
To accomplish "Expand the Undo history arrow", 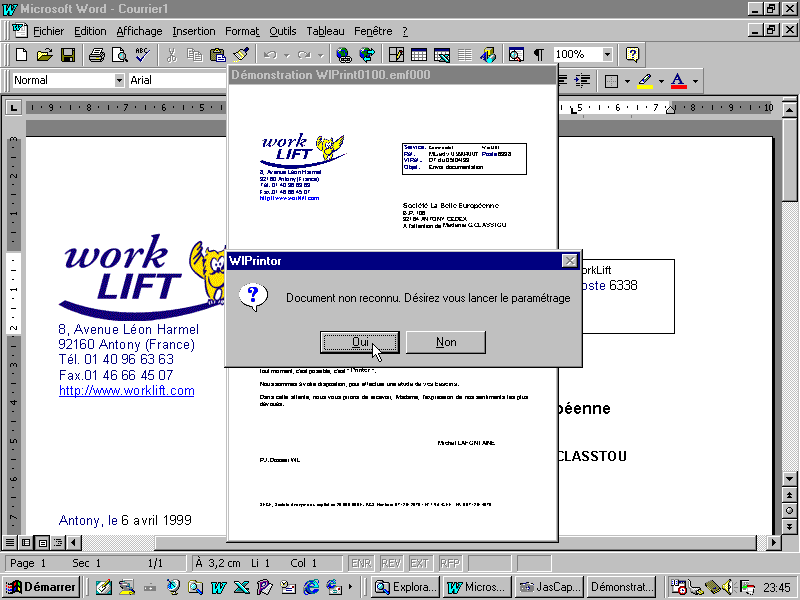I will point(287,55).
